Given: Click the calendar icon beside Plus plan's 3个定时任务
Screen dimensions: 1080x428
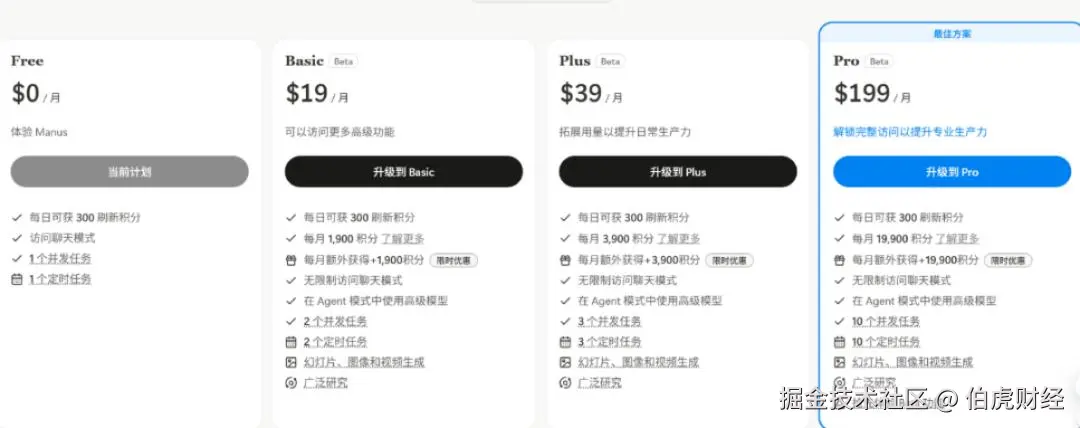Looking at the screenshot, I should click(x=565, y=342).
